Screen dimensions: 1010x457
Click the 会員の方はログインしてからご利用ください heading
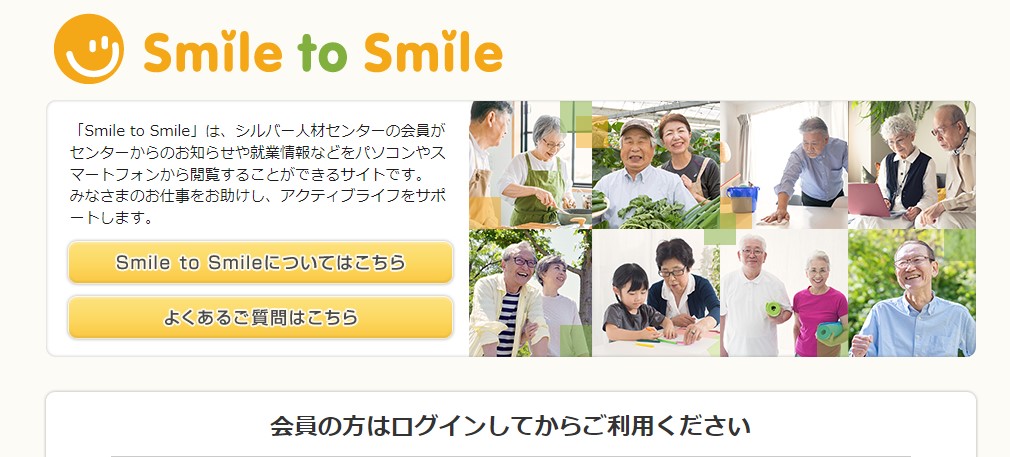[x=510, y=426]
